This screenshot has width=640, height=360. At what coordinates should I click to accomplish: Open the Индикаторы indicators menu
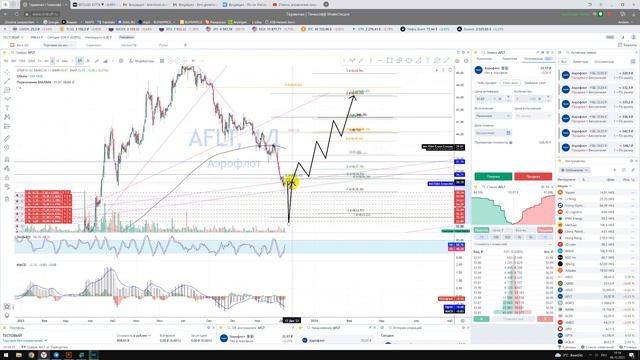click(142, 61)
